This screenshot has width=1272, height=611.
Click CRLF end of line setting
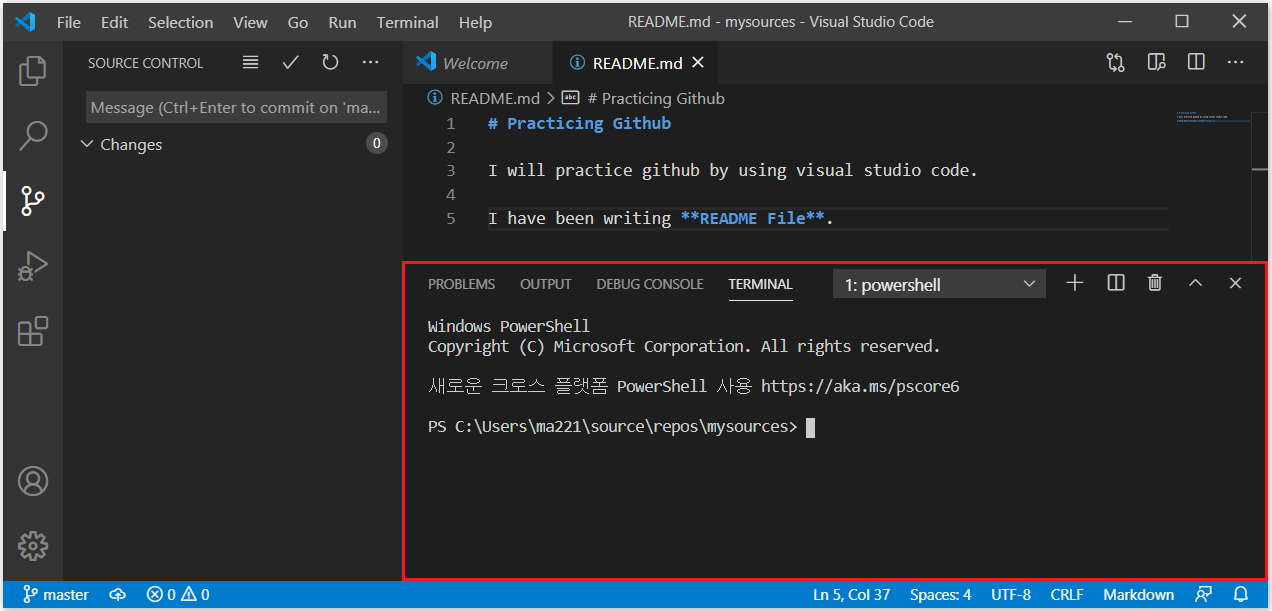click(1067, 595)
